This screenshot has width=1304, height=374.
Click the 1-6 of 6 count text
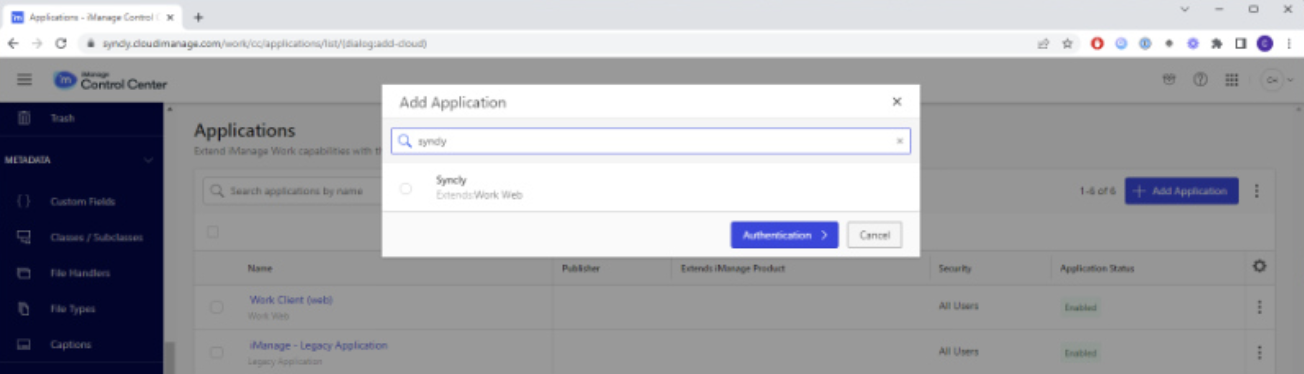1098,191
